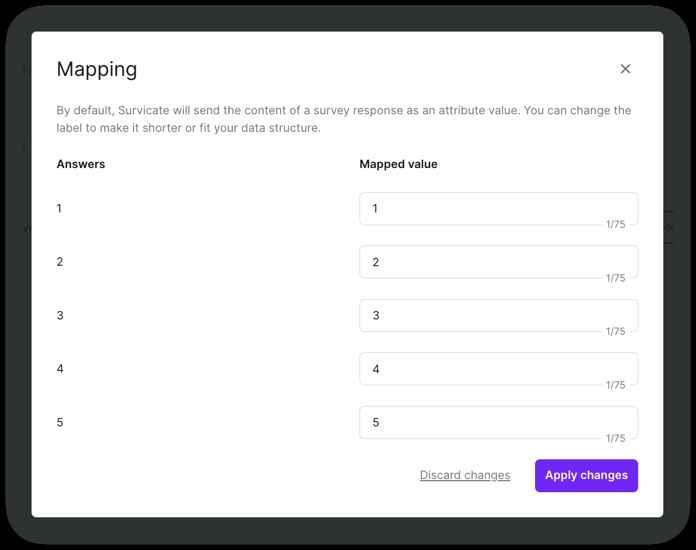Click the 1/75 counter of last field

point(616,438)
